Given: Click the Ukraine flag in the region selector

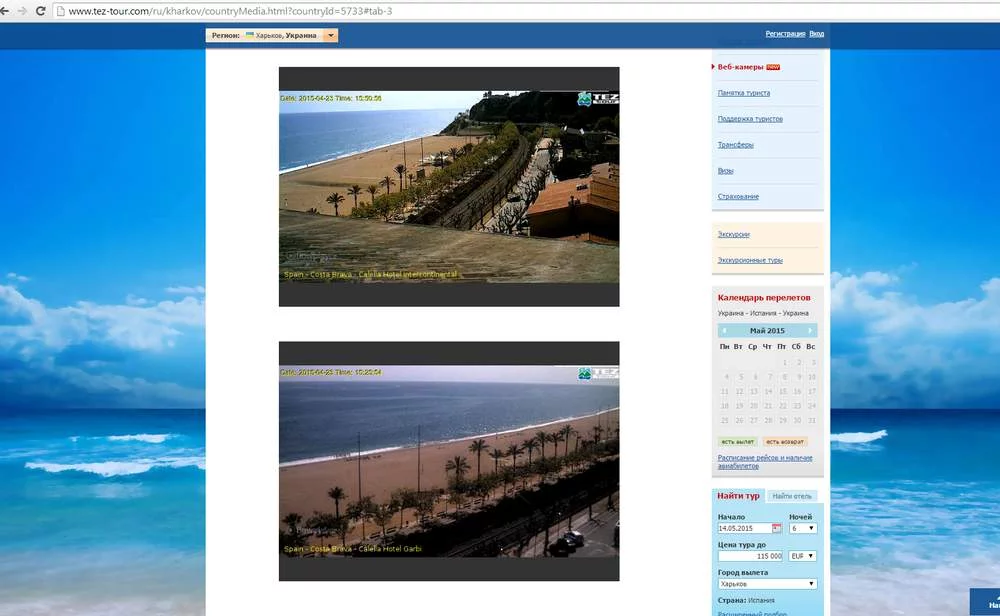Looking at the screenshot, I should coord(249,35).
